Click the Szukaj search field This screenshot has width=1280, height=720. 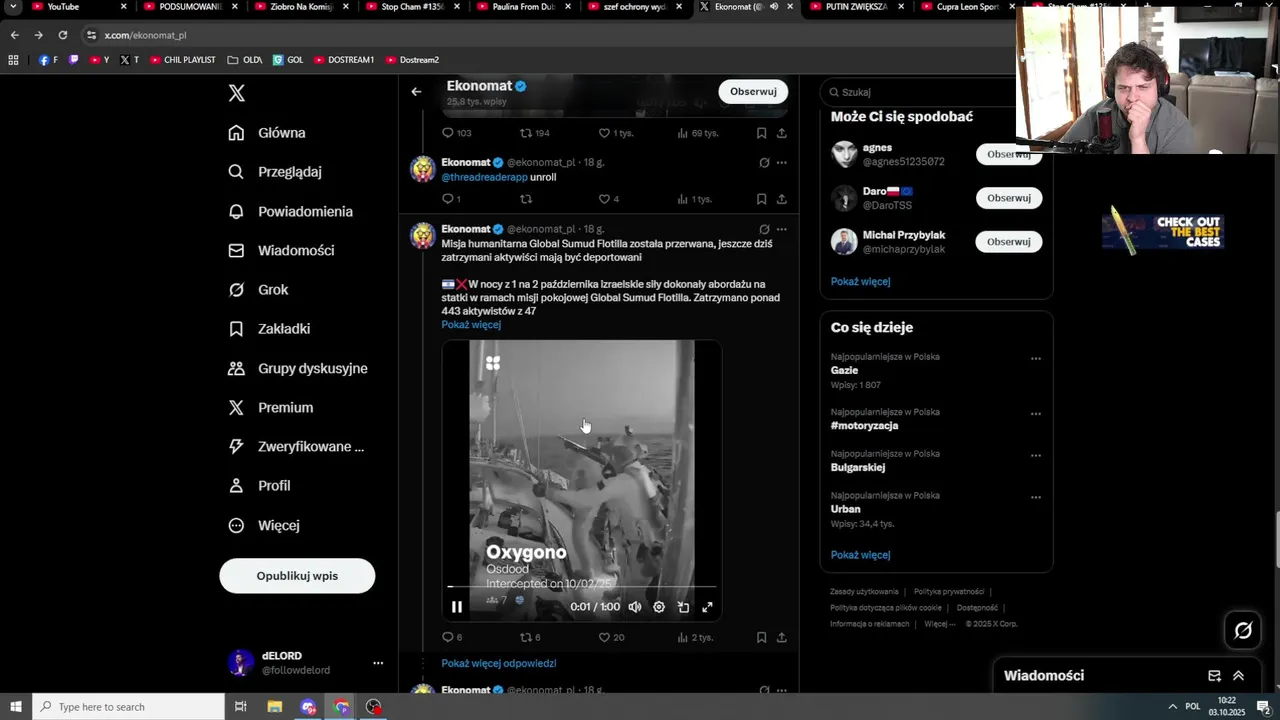click(920, 92)
